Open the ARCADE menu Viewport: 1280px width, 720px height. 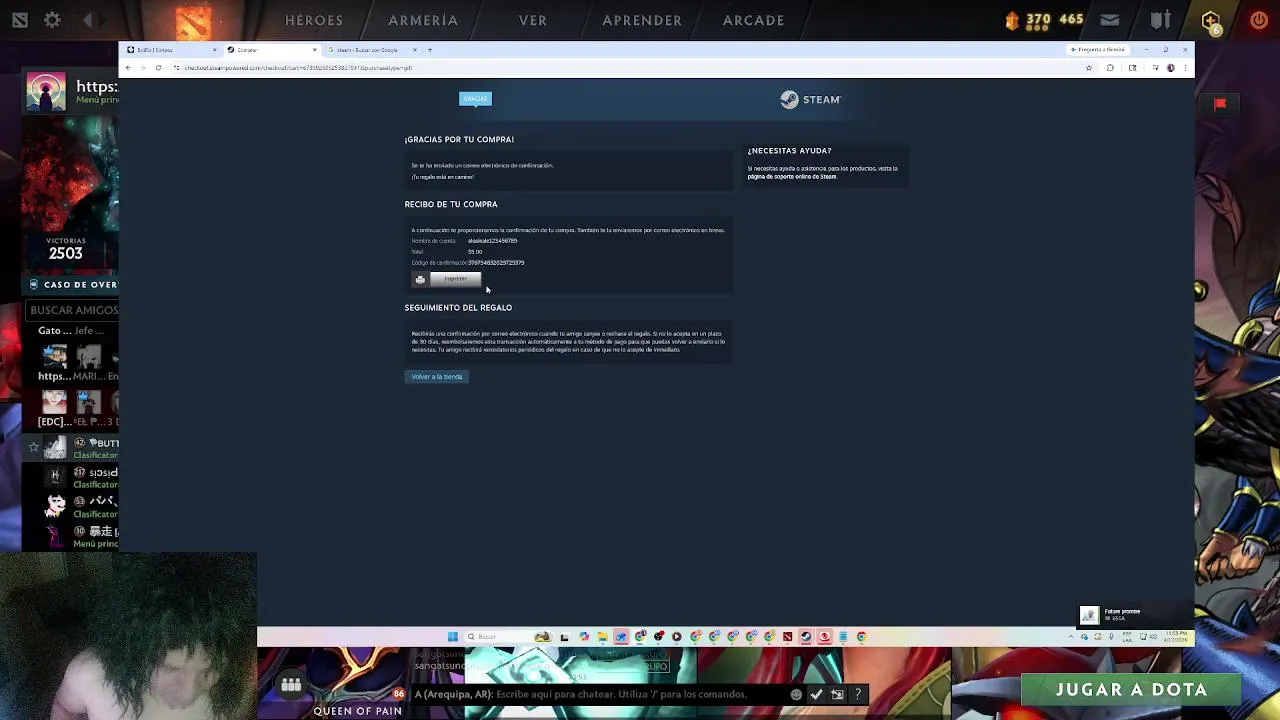click(754, 20)
